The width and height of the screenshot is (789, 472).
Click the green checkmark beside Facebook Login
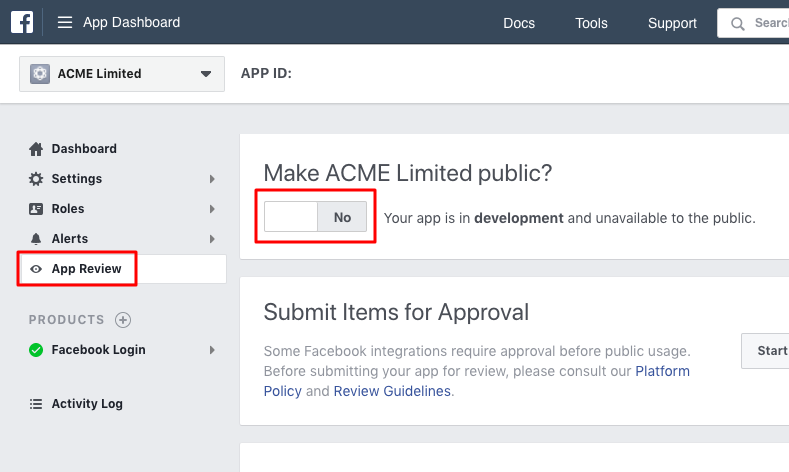tap(36, 350)
